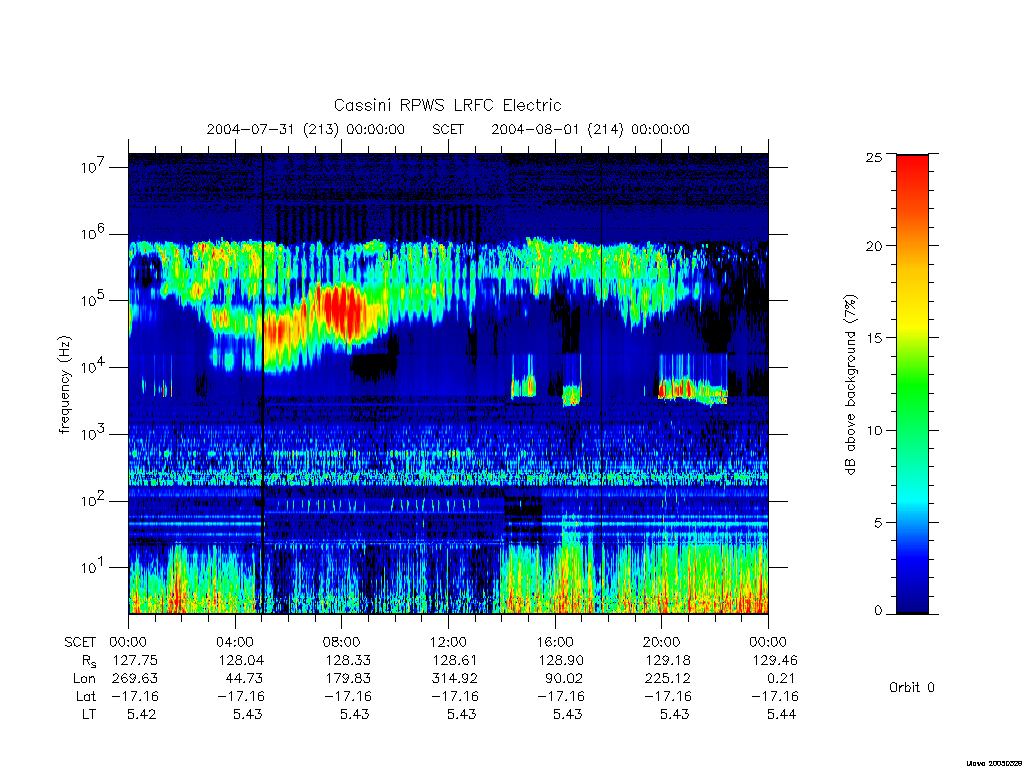Click the Rs value 127.75
Image resolution: width=1024 pixels, height=768 pixels.
(x=135, y=660)
